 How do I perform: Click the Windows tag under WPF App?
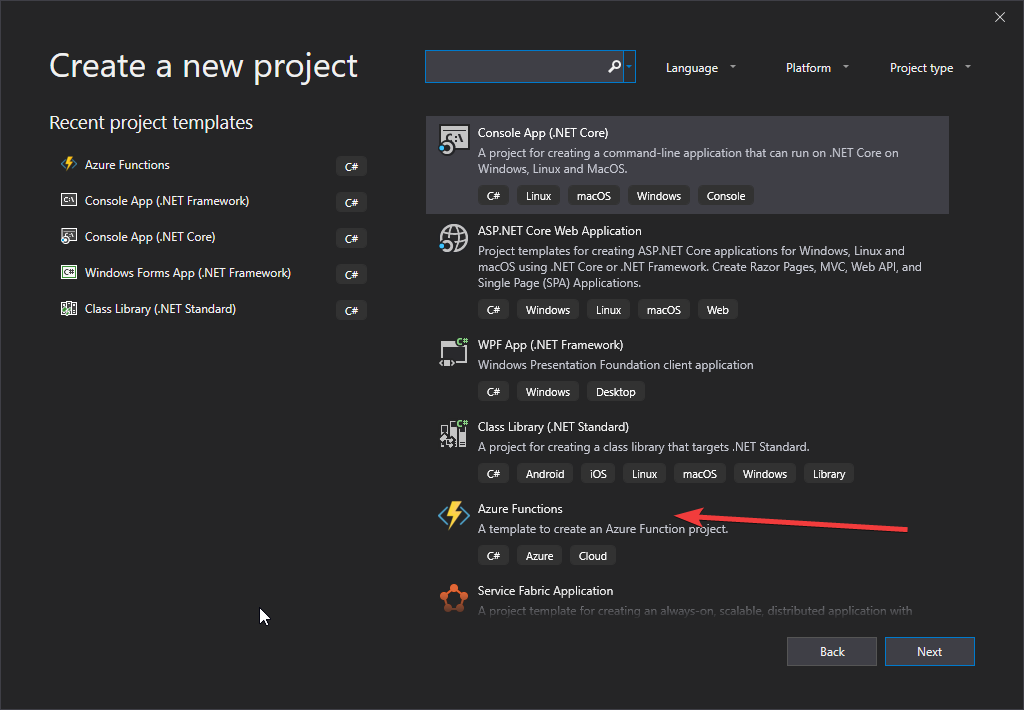548,392
